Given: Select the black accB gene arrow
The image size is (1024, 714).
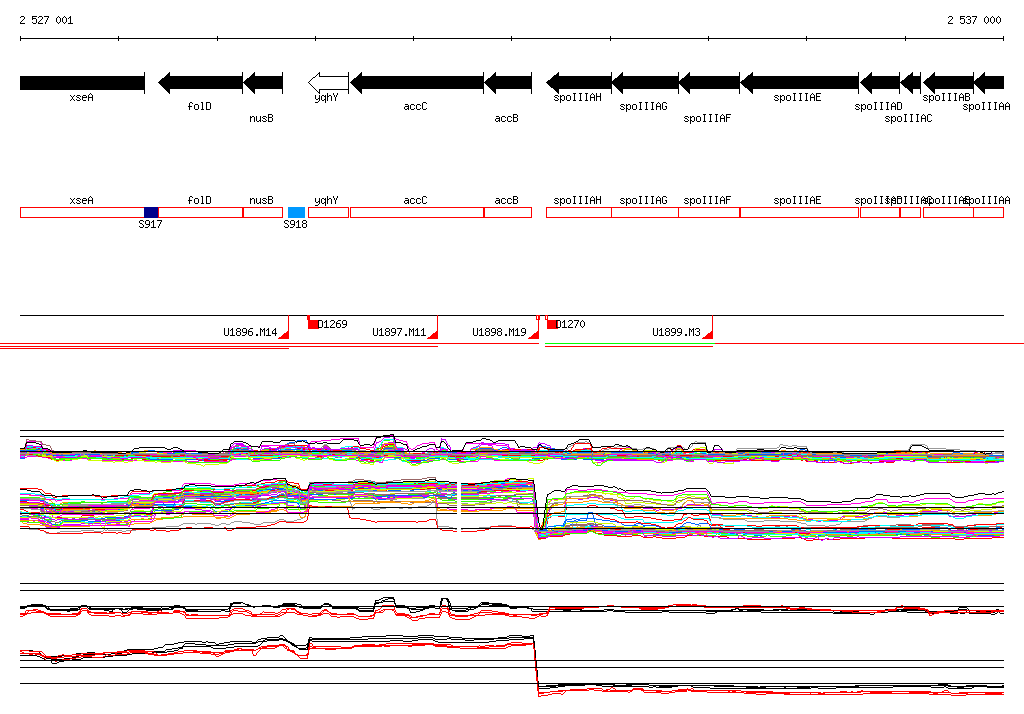Looking at the screenshot, I should click(x=508, y=82).
